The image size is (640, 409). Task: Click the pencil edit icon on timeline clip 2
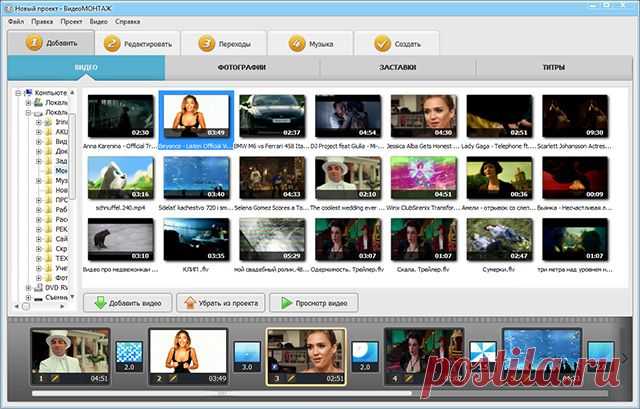pyautogui.click(x=173, y=379)
